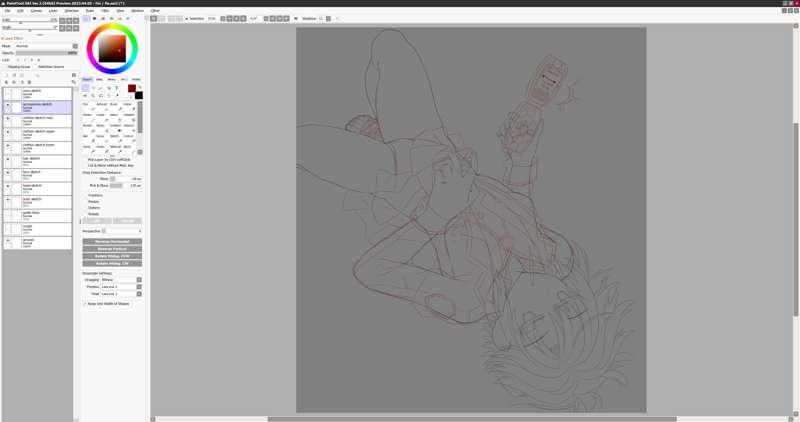
Task: Hide the body sketch layer
Action: tap(8, 200)
